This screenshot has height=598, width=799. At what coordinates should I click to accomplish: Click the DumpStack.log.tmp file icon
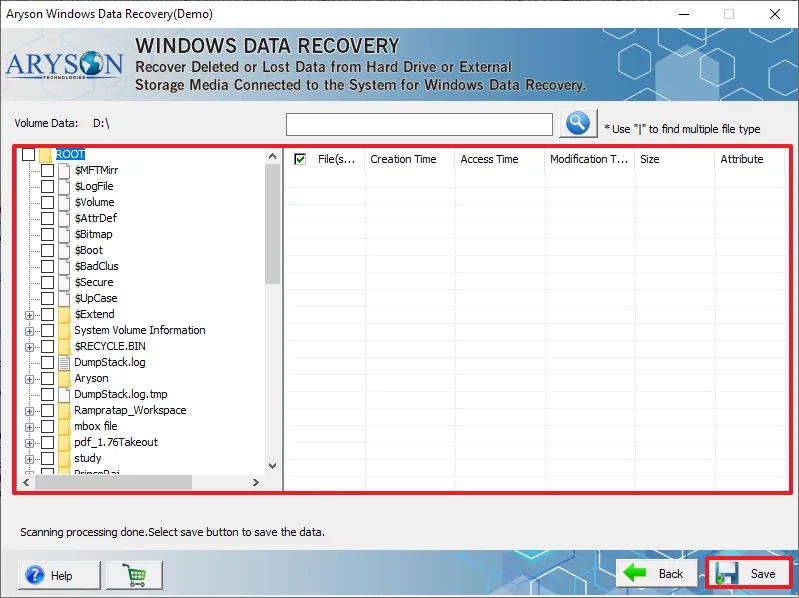click(x=64, y=394)
